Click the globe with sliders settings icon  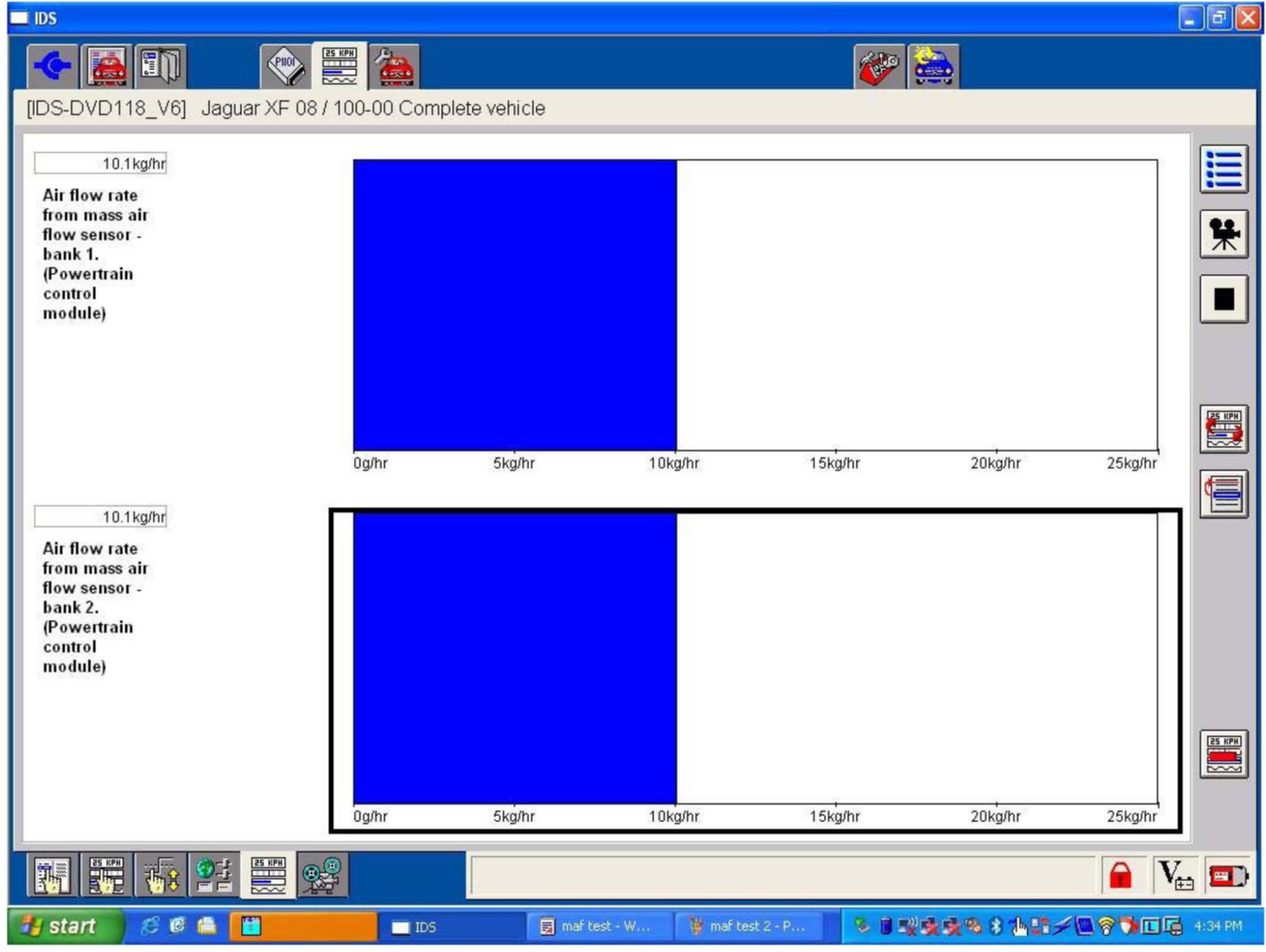214,875
